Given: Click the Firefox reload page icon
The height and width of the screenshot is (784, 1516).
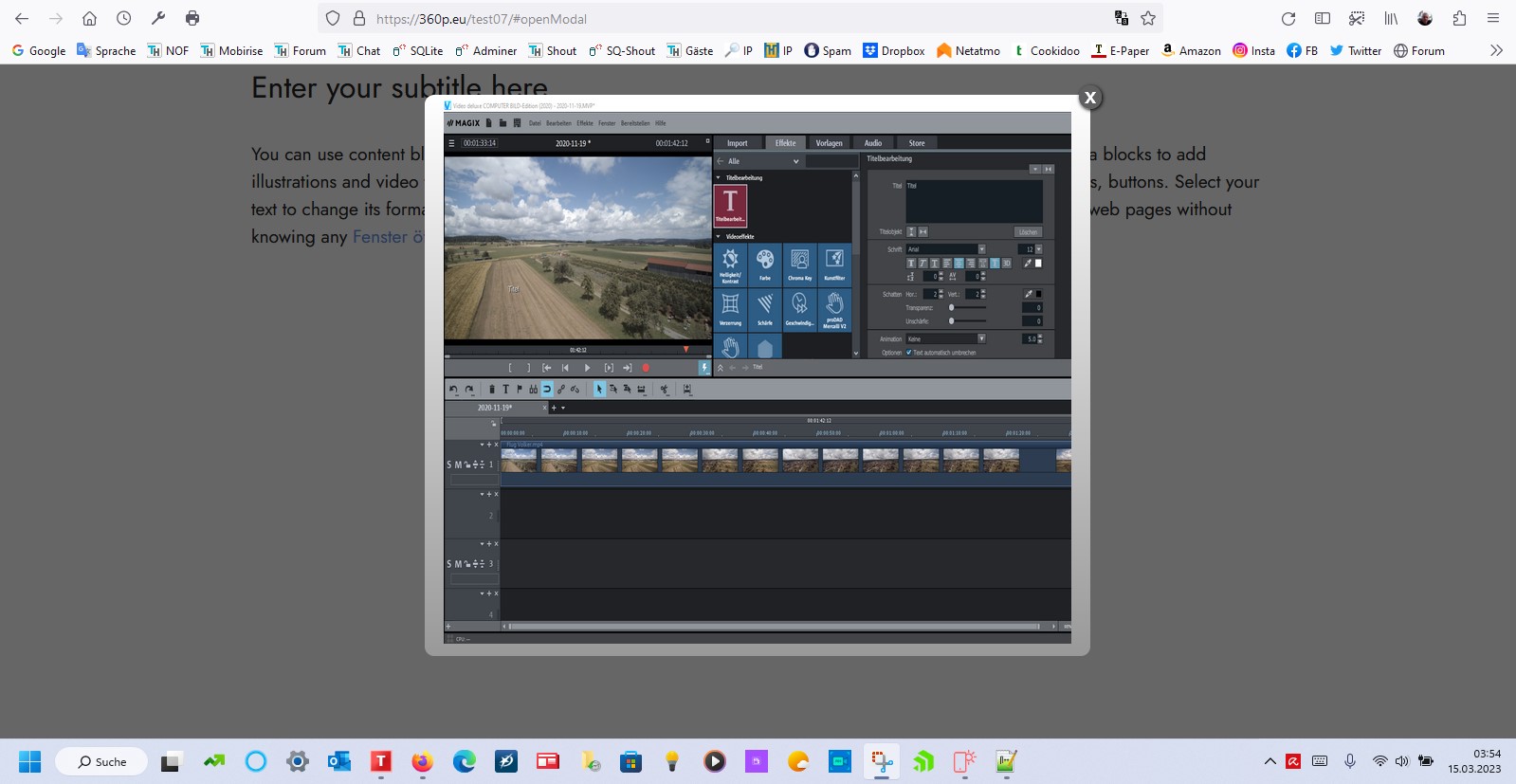Looking at the screenshot, I should pos(1288,19).
